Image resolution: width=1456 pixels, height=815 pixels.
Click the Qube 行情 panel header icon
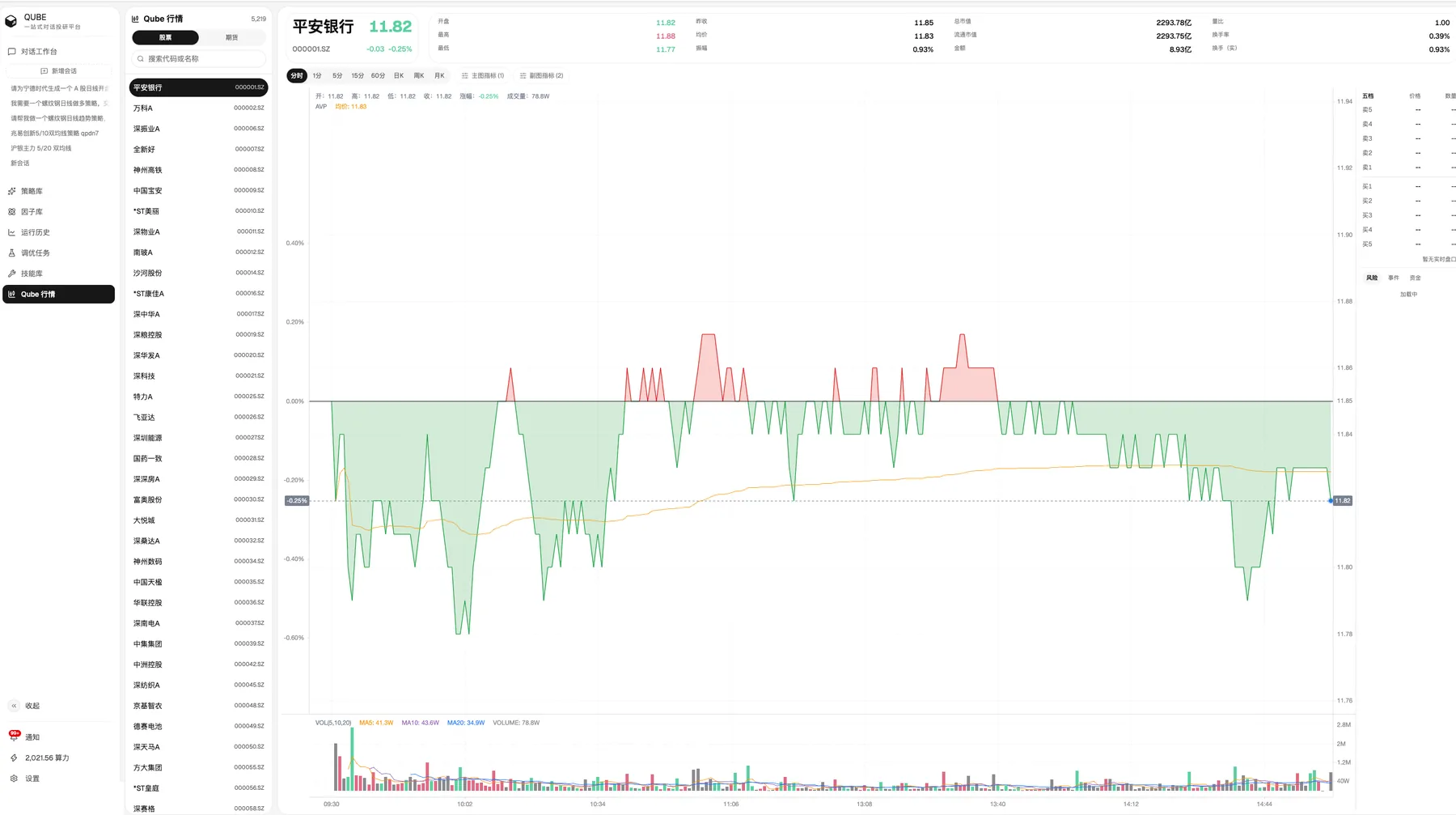(135, 19)
